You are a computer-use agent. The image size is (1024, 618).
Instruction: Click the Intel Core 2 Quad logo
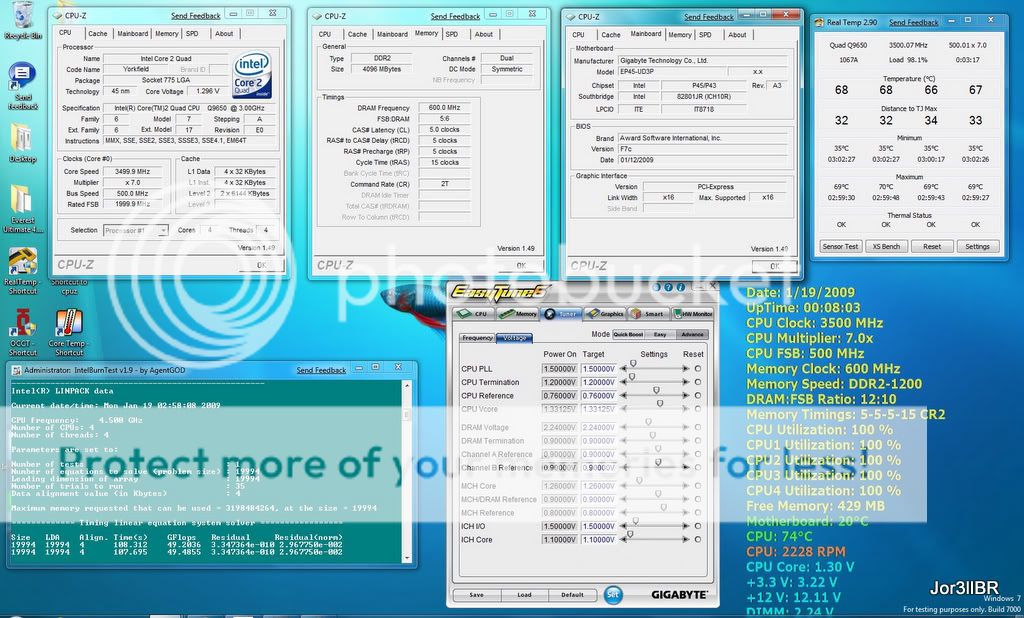tap(252, 76)
